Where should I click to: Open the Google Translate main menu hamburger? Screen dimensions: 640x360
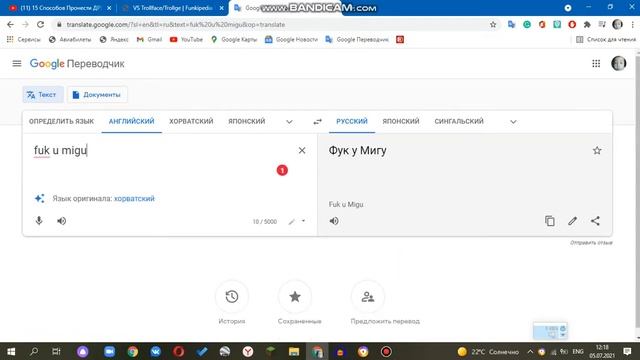point(17,63)
